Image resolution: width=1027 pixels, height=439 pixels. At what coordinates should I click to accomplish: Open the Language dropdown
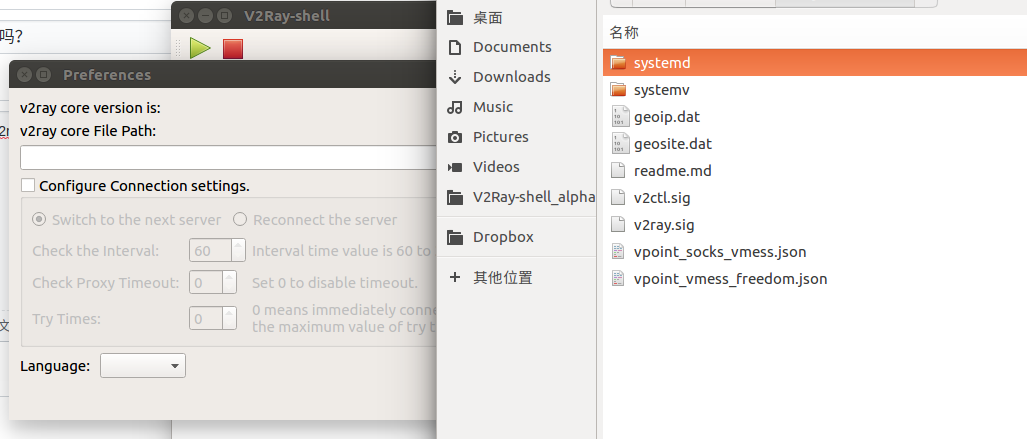pyautogui.click(x=143, y=366)
